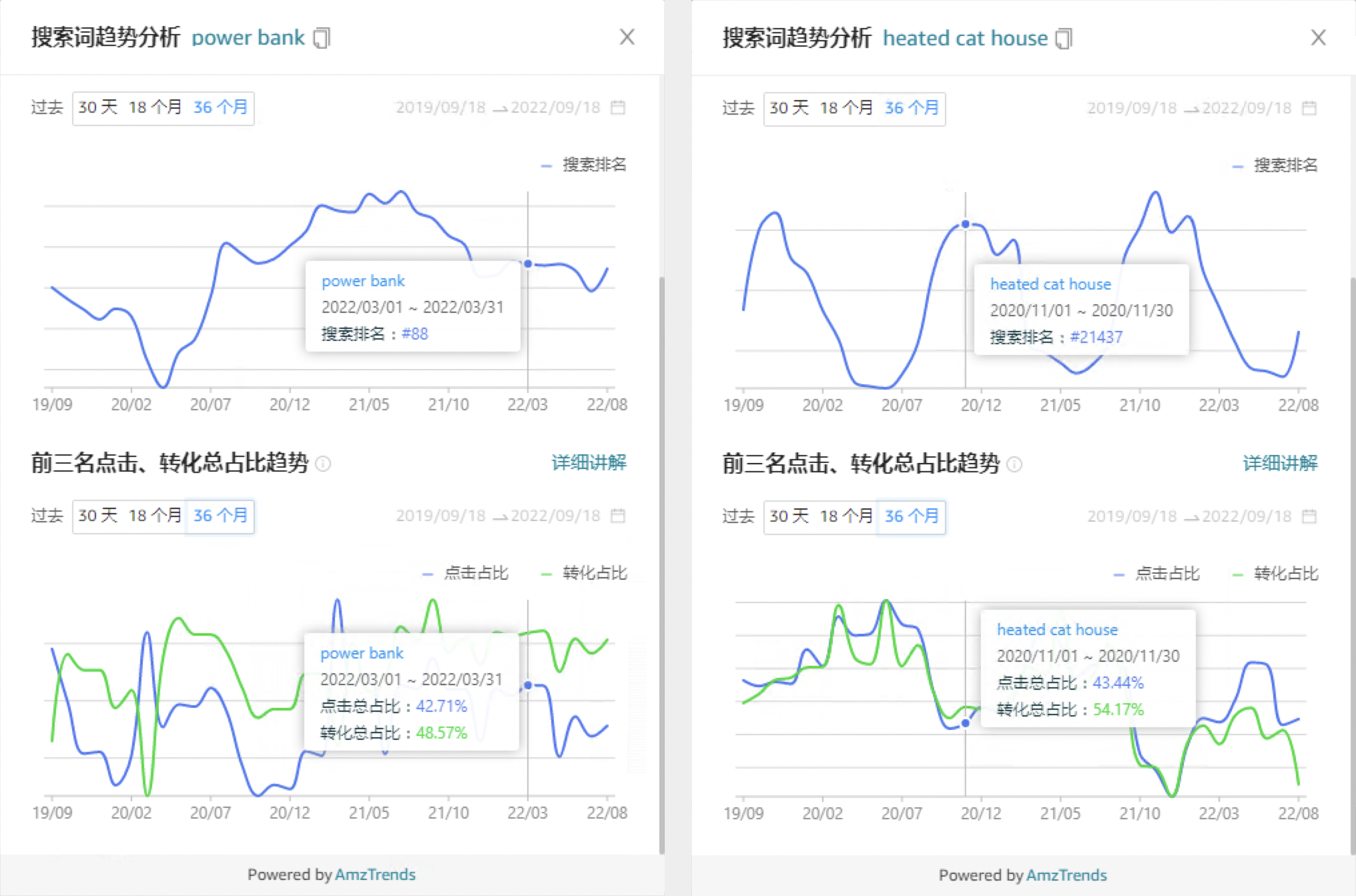Click the info icon beside 前三名点击、转化总占比趋势 on right panel
Image resolution: width=1356 pixels, height=896 pixels.
1015,466
